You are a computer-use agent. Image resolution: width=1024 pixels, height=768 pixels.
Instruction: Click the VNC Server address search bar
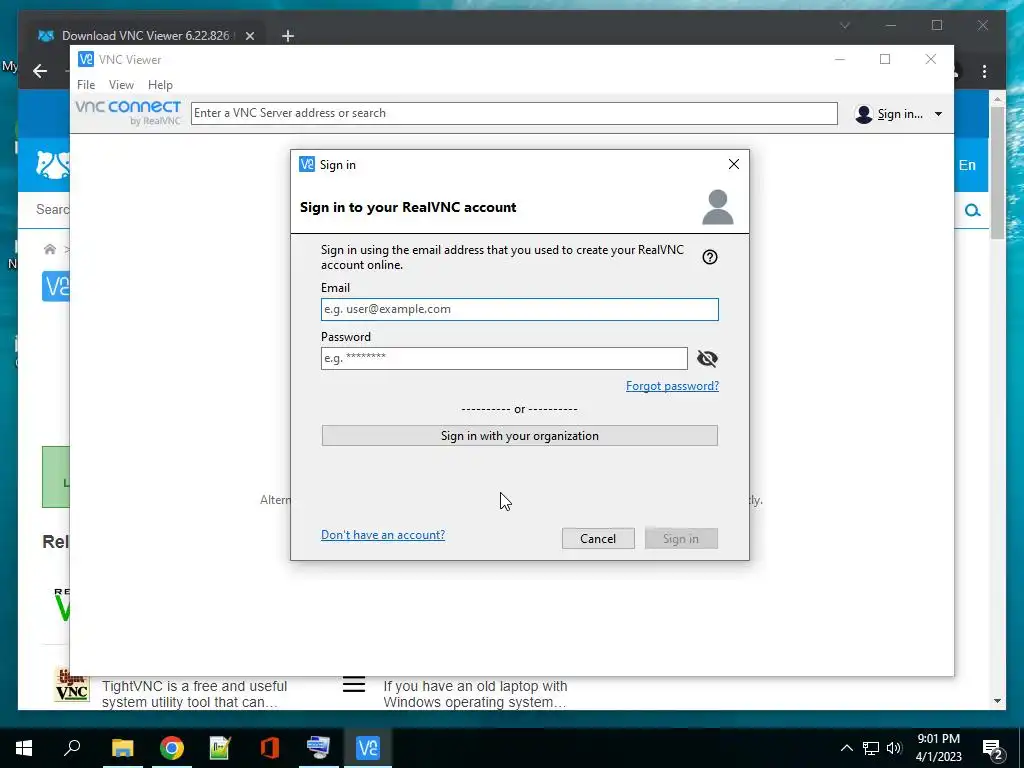coord(513,113)
